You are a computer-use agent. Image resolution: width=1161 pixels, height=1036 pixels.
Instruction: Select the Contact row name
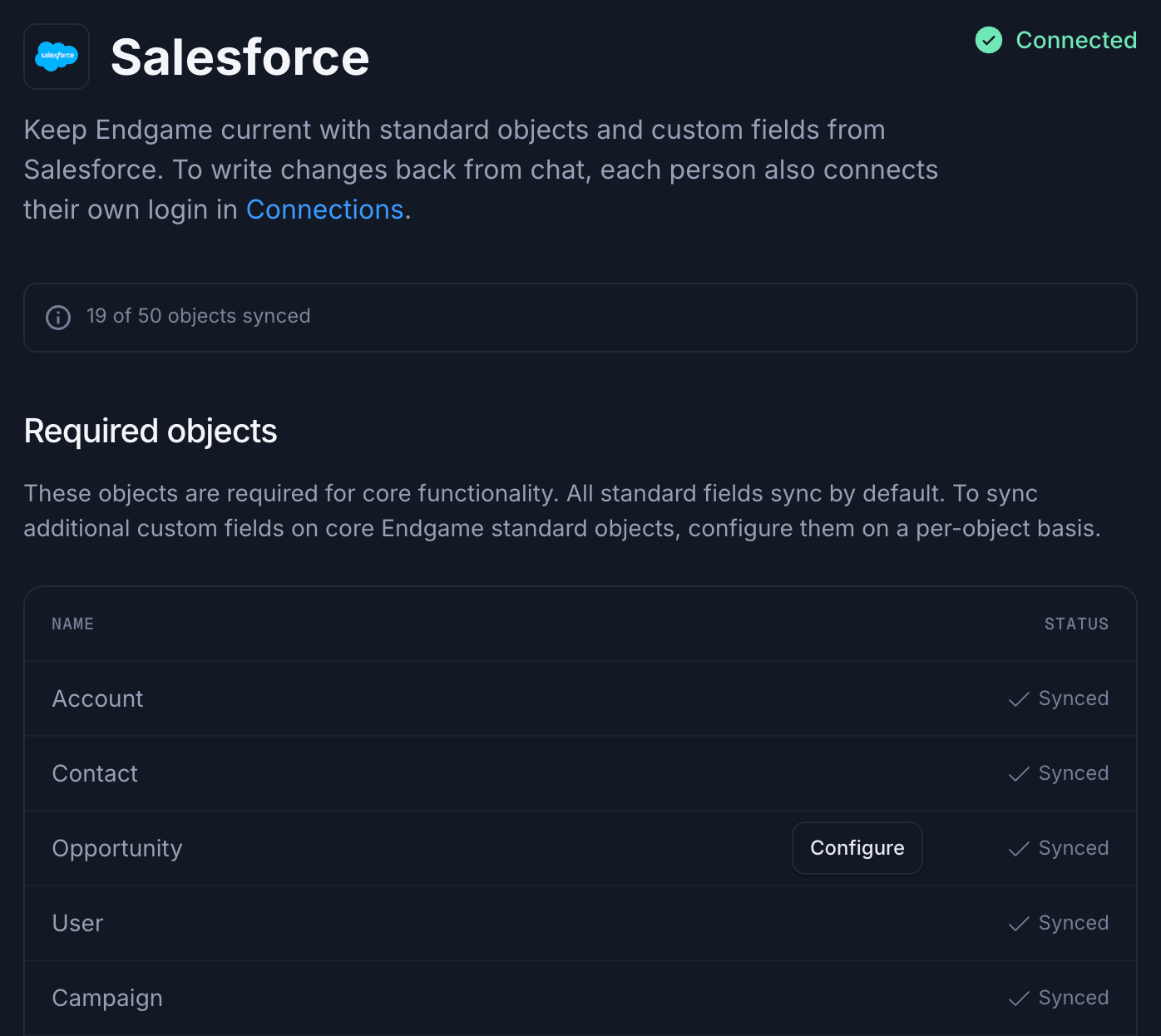(95, 773)
